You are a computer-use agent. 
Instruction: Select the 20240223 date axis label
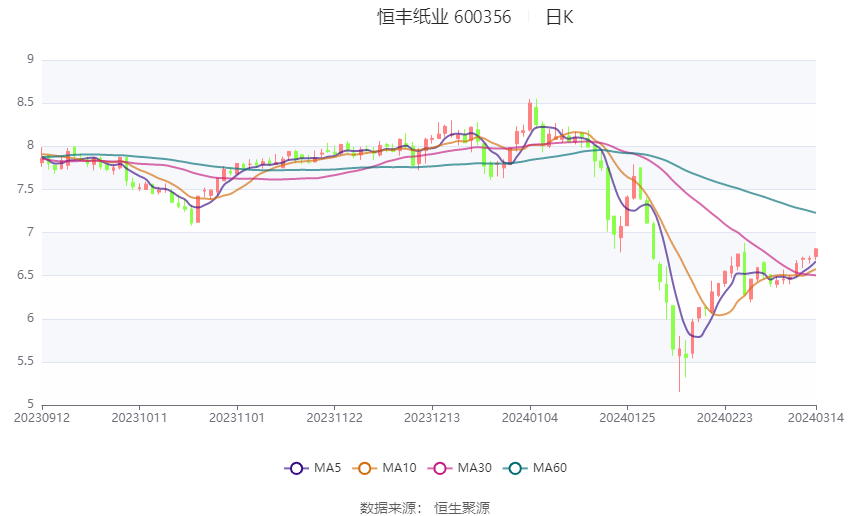pyautogui.click(x=725, y=418)
